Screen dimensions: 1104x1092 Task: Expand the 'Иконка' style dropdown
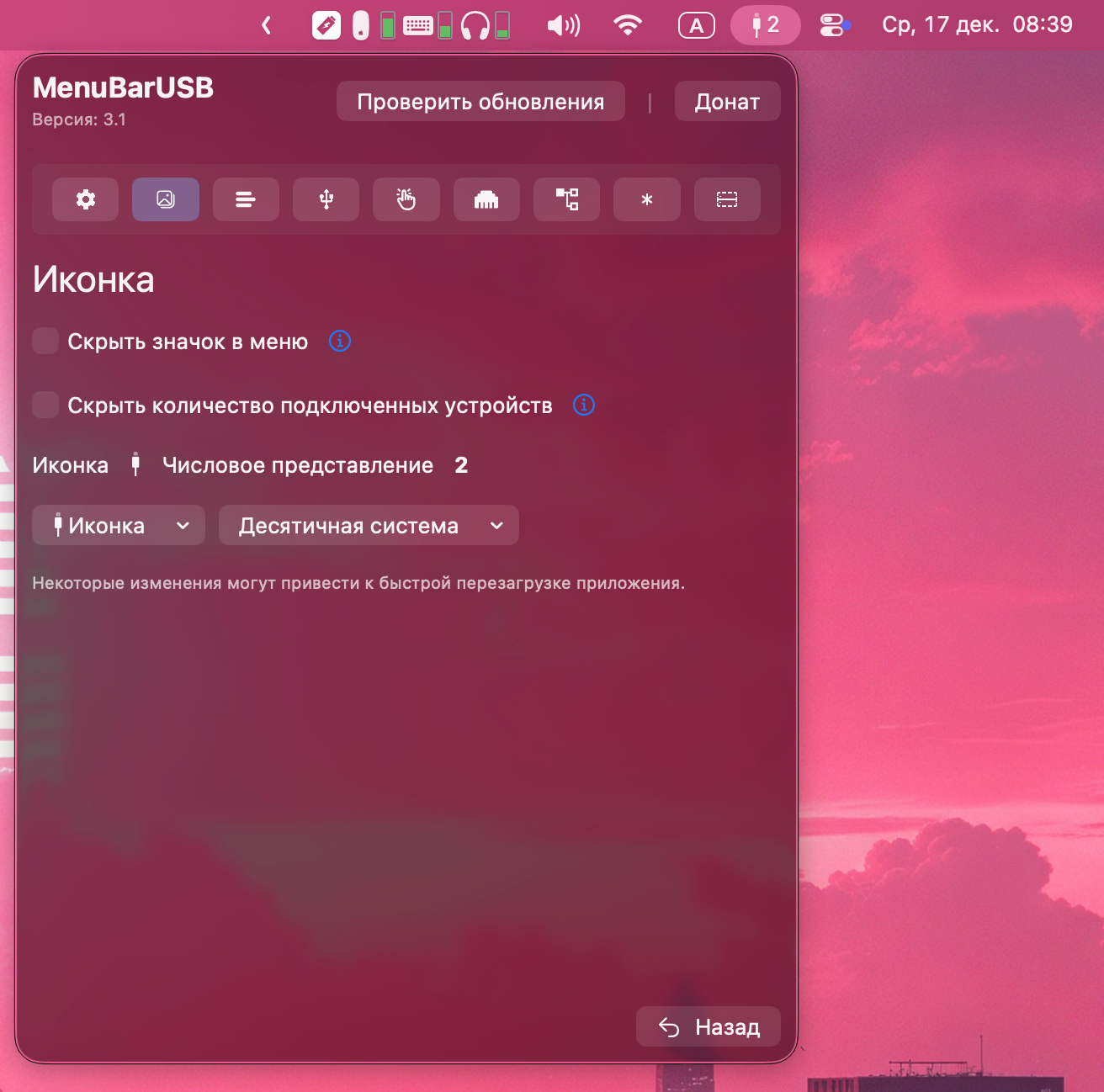(119, 526)
